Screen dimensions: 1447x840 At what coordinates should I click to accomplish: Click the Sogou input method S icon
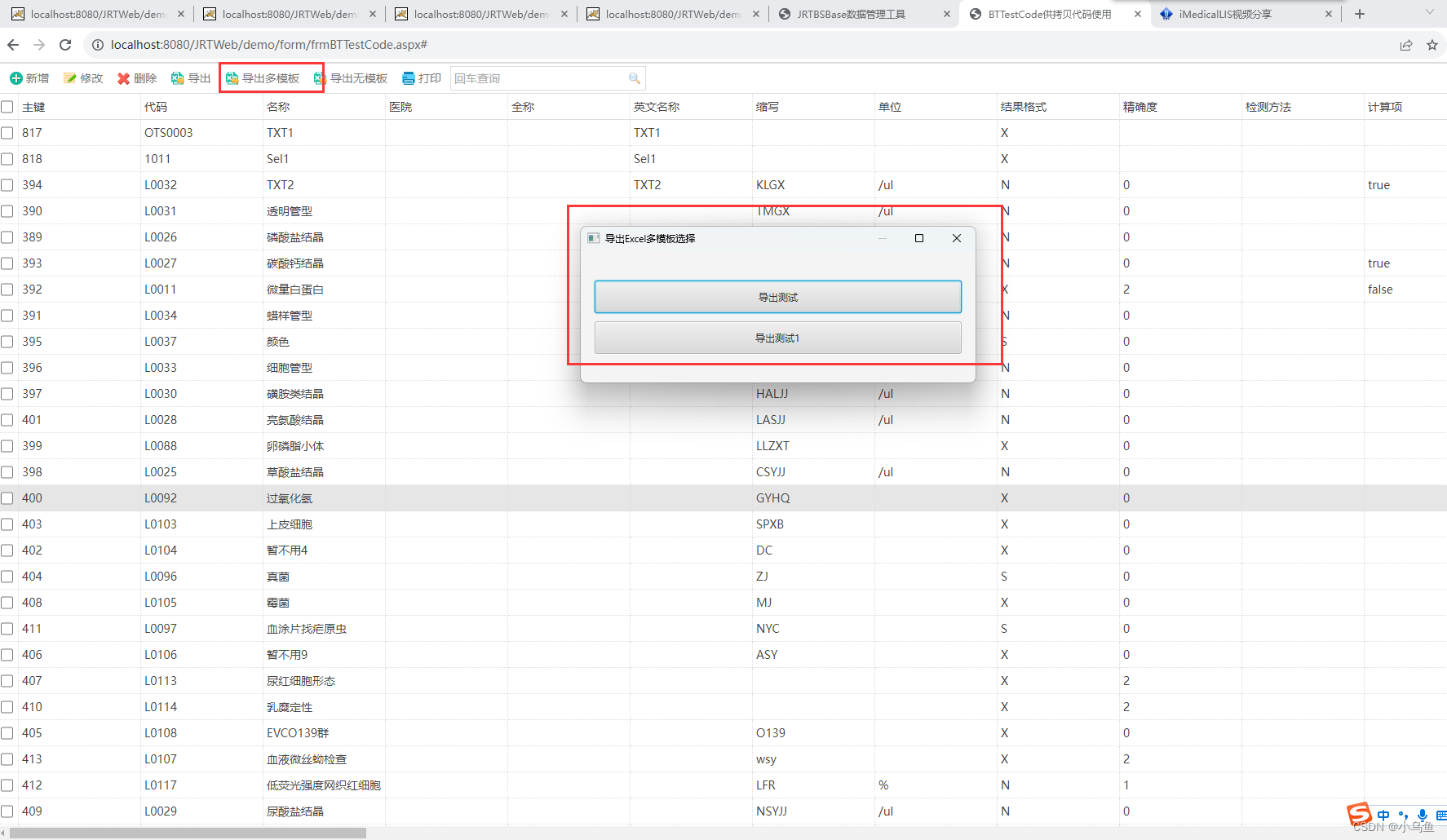1359,814
